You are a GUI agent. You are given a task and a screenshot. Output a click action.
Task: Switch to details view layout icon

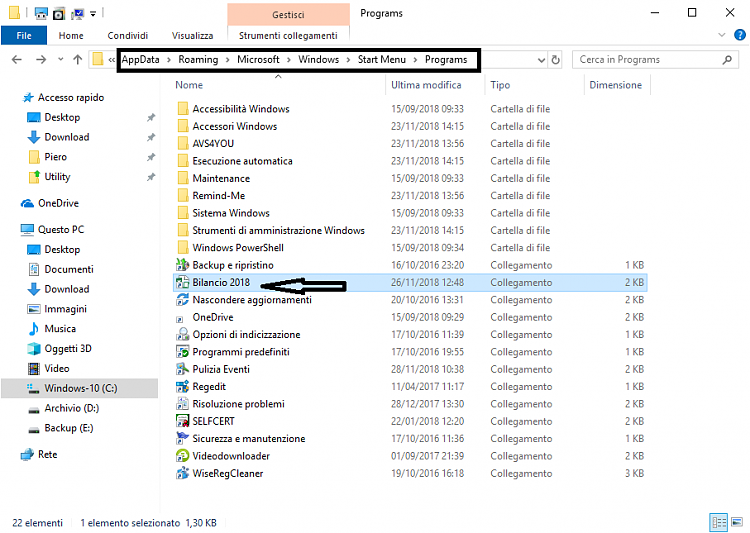click(718, 522)
